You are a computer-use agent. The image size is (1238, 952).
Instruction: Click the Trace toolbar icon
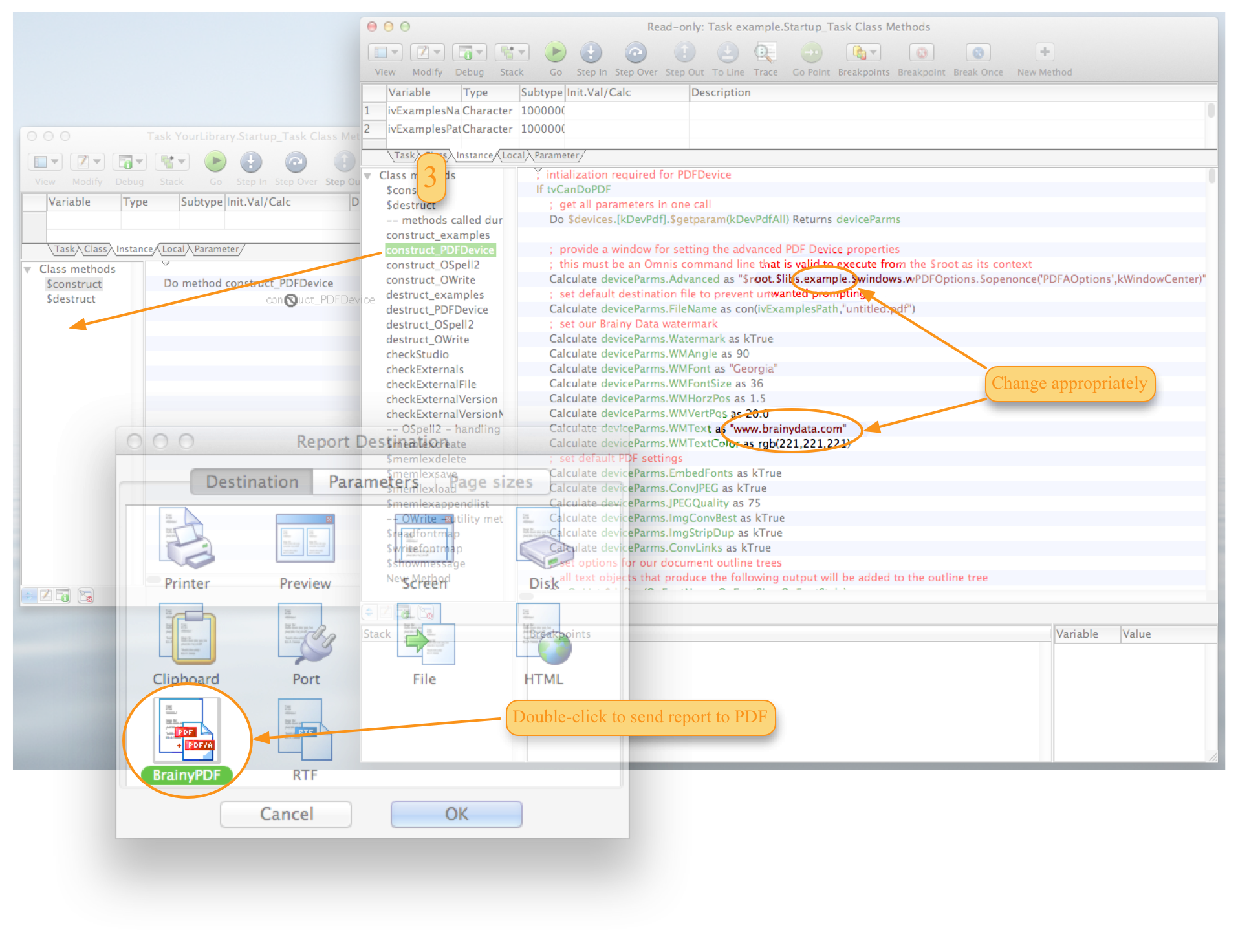pyautogui.click(x=765, y=52)
